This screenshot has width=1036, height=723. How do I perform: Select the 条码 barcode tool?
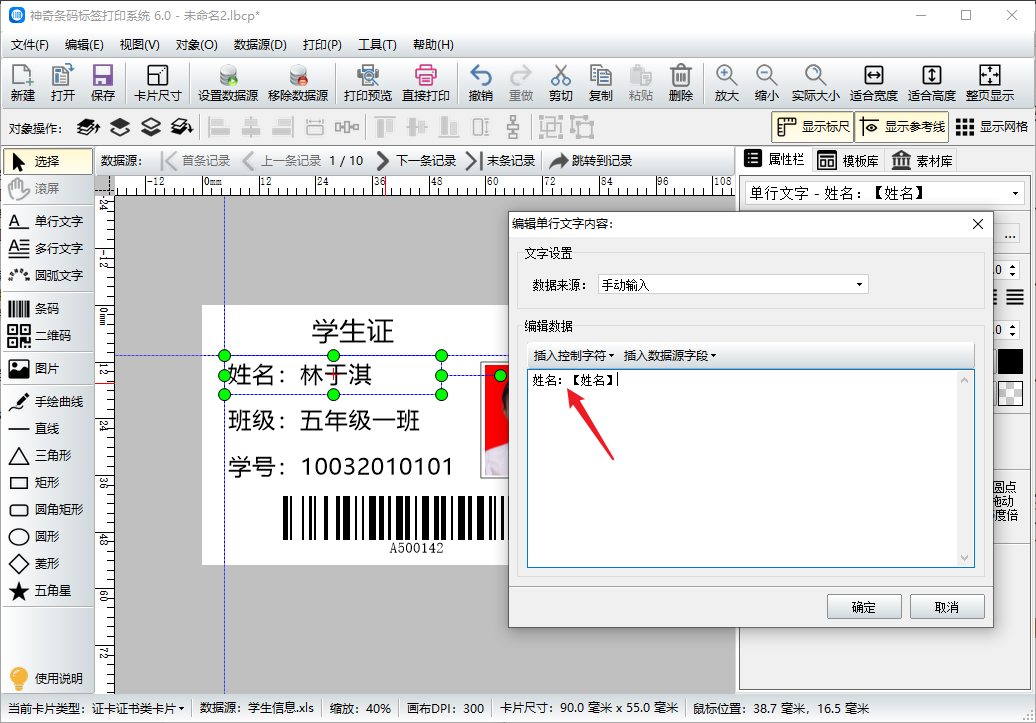(x=45, y=309)
